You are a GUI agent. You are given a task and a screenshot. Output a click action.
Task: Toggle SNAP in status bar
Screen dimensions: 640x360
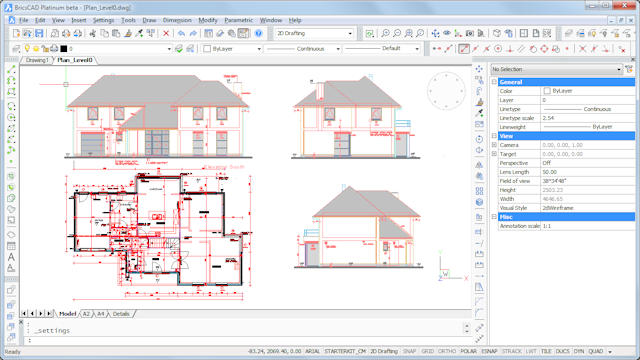(x=409, y=351)
